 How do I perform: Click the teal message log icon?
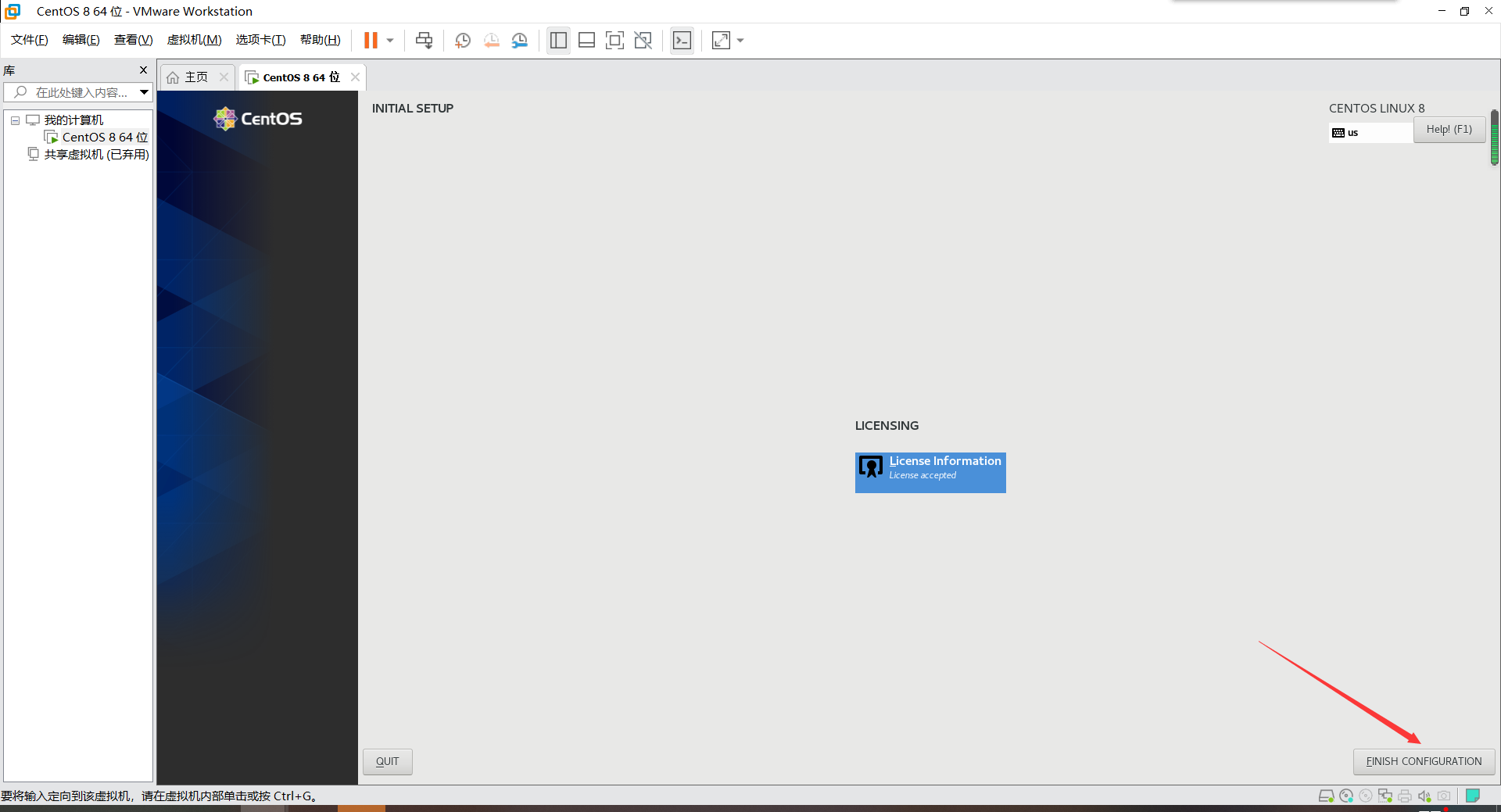pos(1473,796)
